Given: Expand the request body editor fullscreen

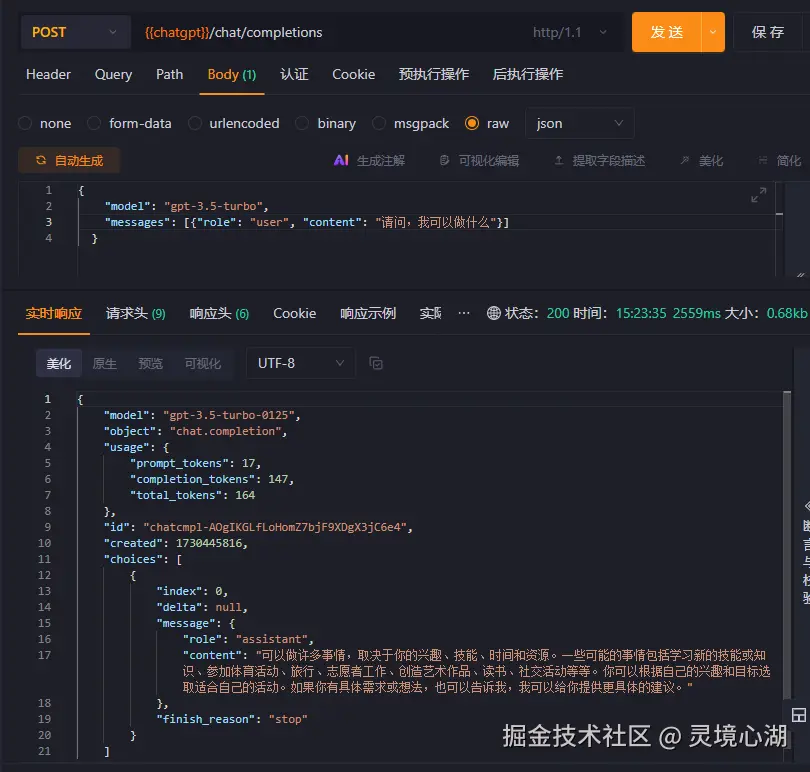Looking at the screenshot, I should click(x=758, y=195).
